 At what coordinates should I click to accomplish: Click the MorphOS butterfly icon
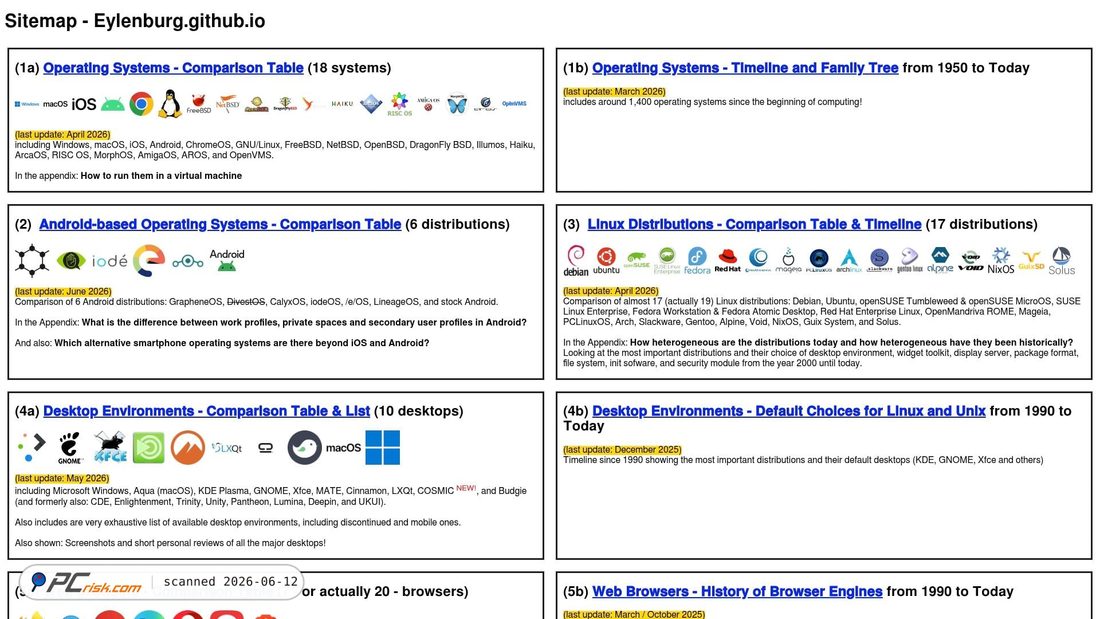[x=457, y=104]
